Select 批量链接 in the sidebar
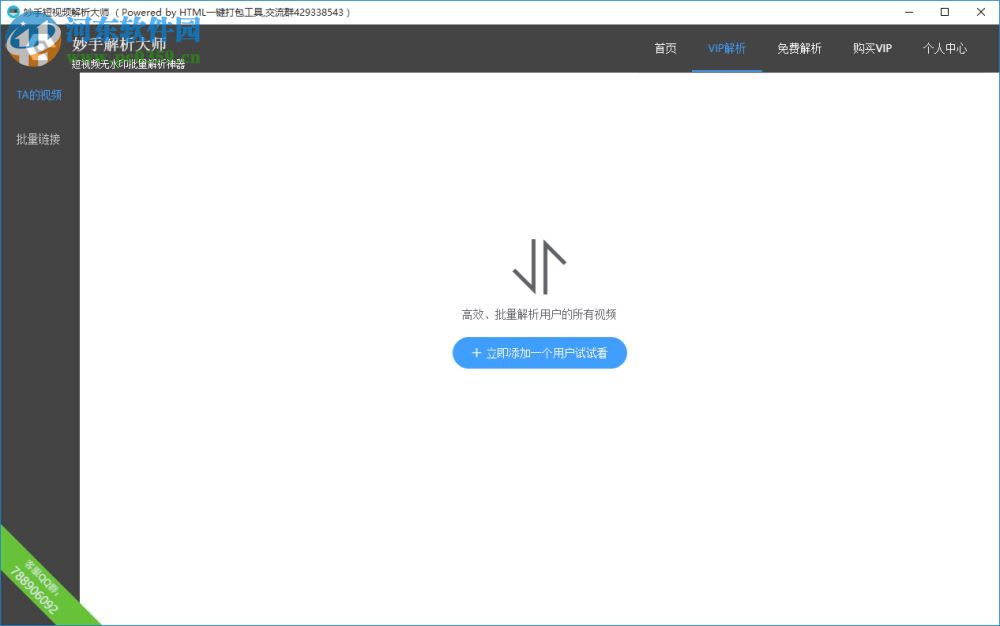The width and height of the screenshot is (1000, 626). [38, 139]
